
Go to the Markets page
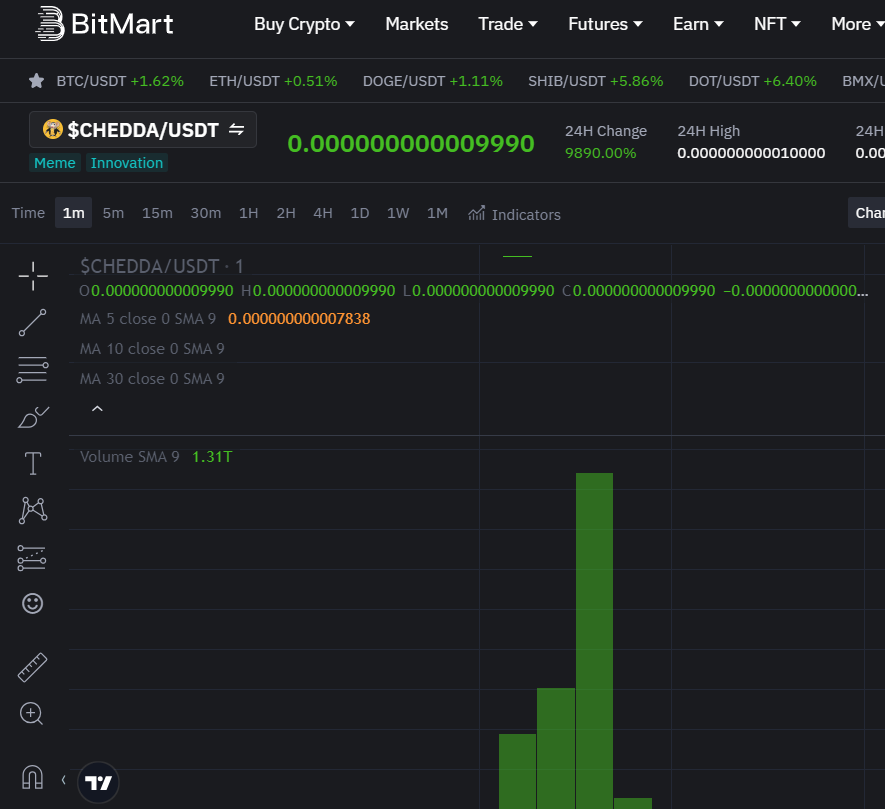click(x=417, y=24)
